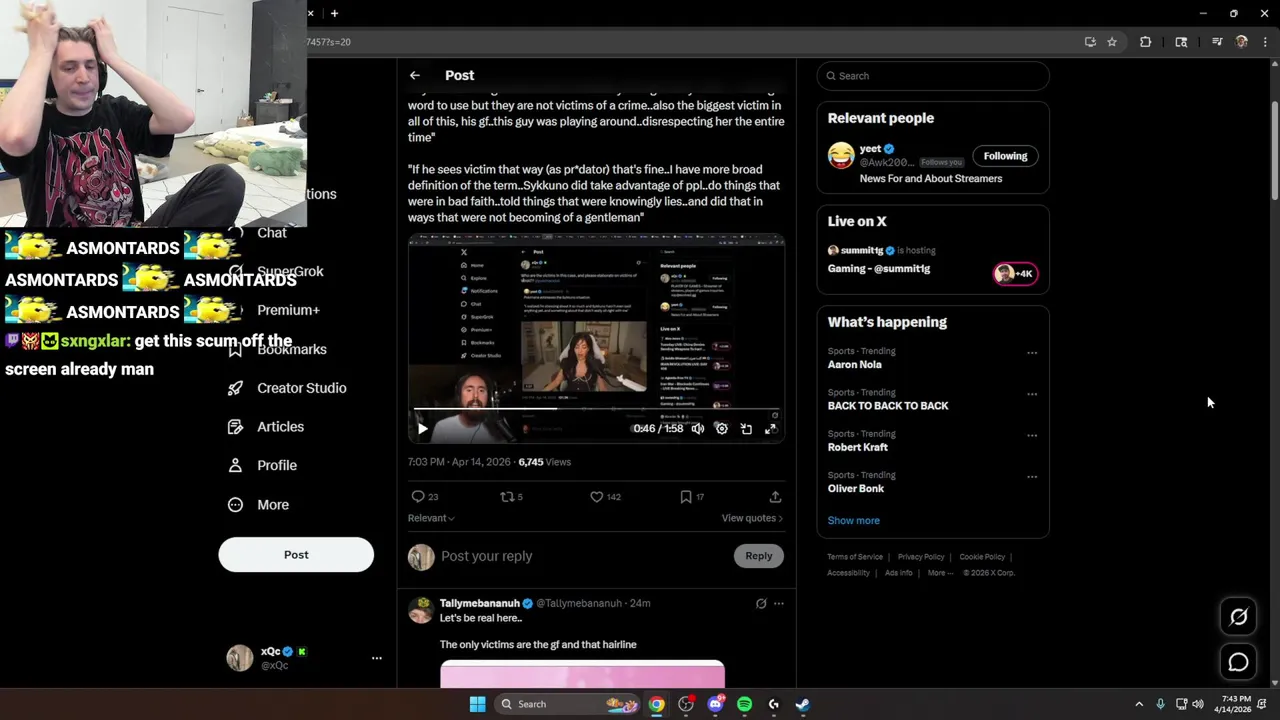1280x720 pixels.
Task: Open Chrome media controls icon
Action: (1217, 42)
